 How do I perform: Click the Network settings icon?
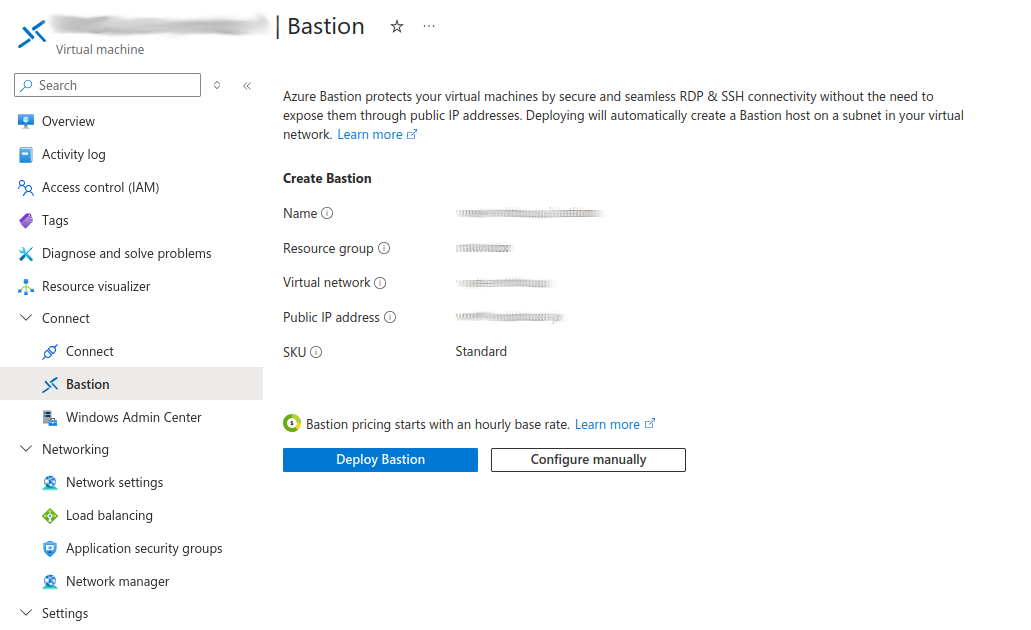50,483
